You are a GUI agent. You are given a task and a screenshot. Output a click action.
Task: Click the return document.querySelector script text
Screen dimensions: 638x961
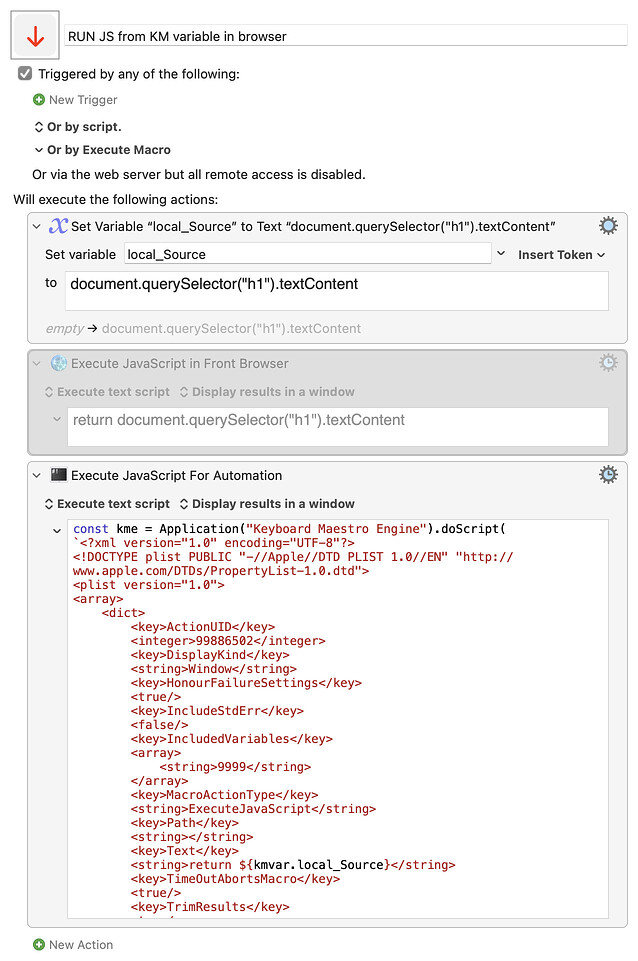[238, 420]
